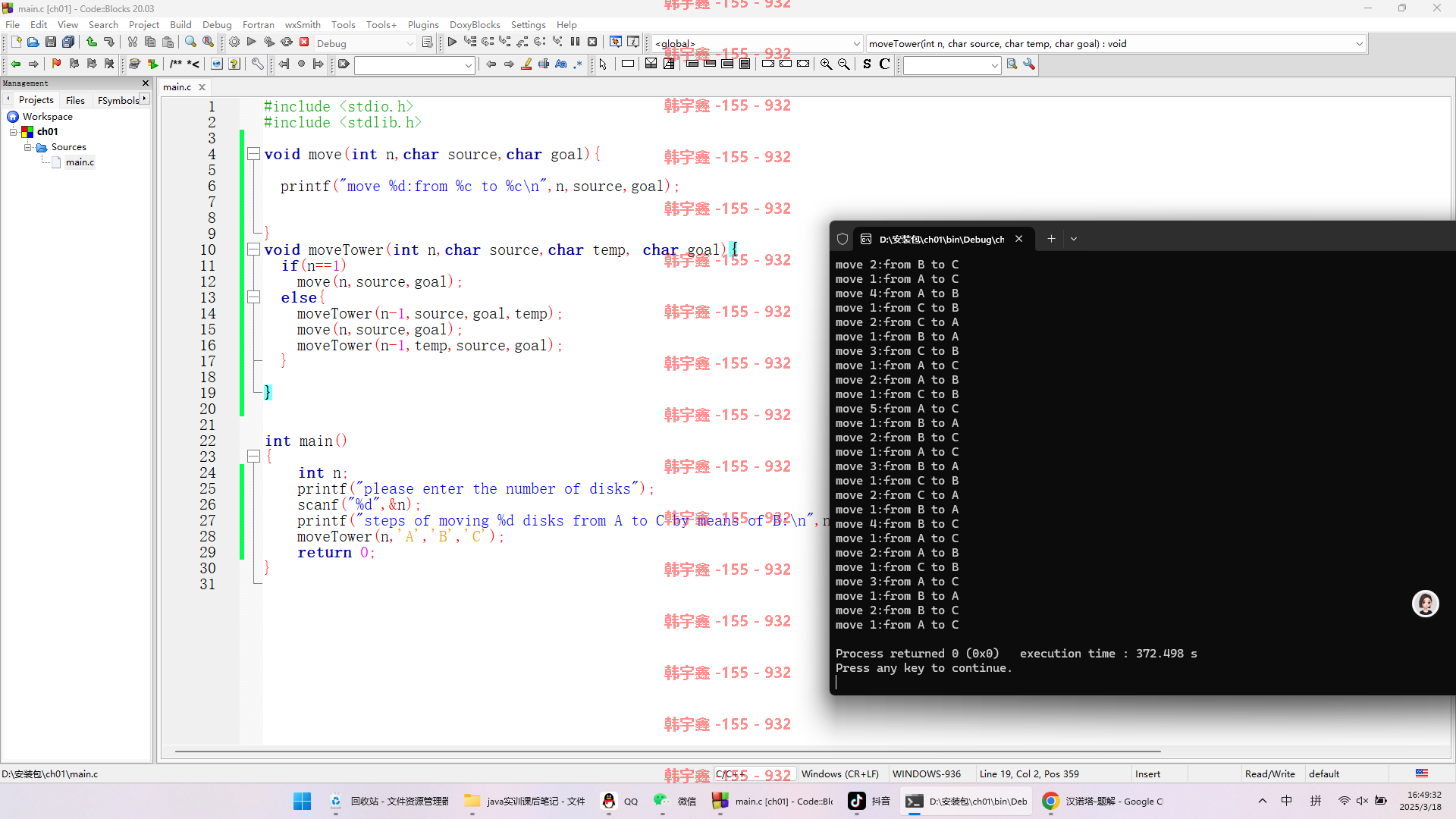Open terminal profile dropdown chevron
1456x819 pixels.
(1074, 239)
